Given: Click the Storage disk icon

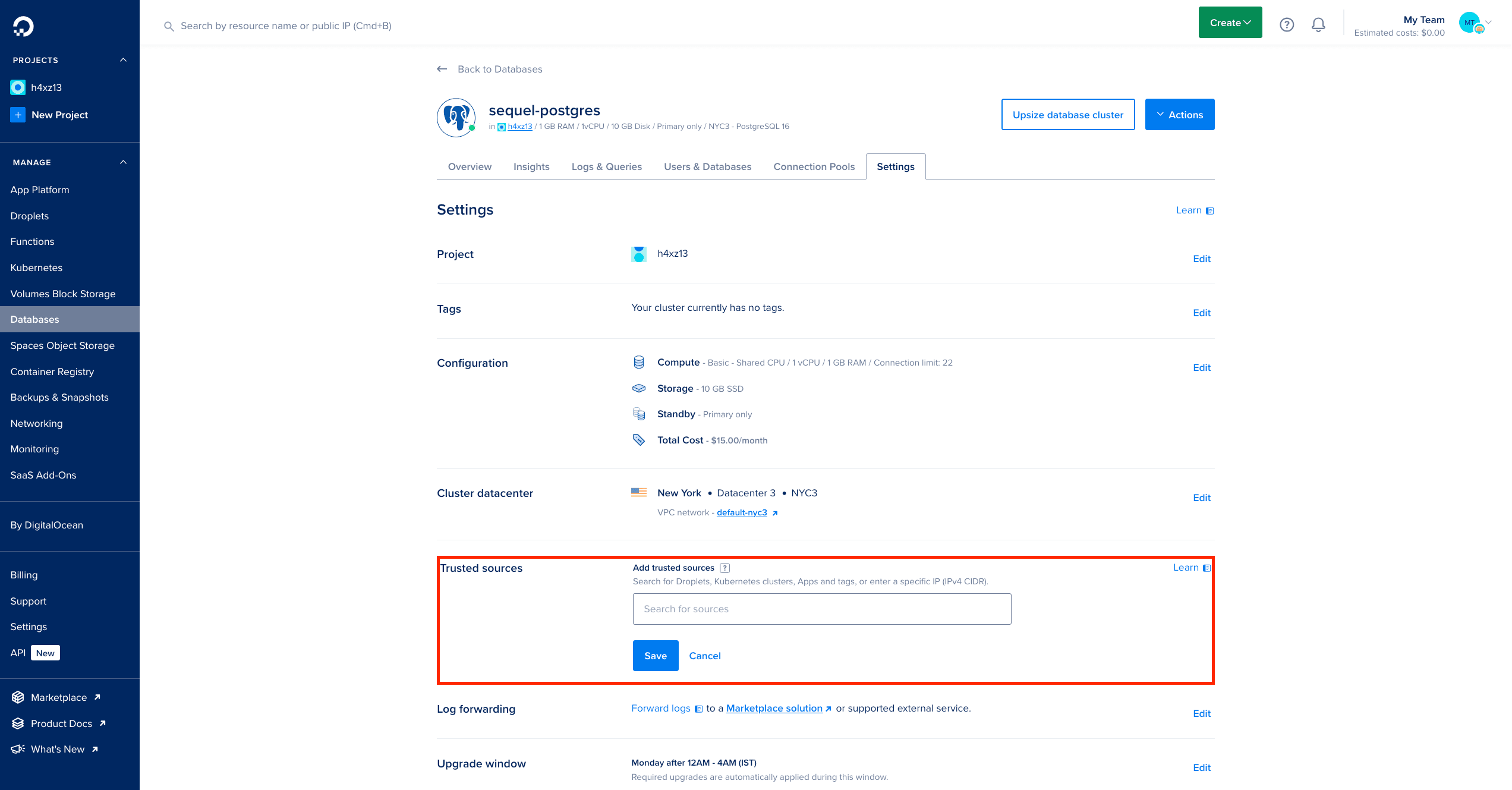Looking at the screenshot, I should click(639, 388).
